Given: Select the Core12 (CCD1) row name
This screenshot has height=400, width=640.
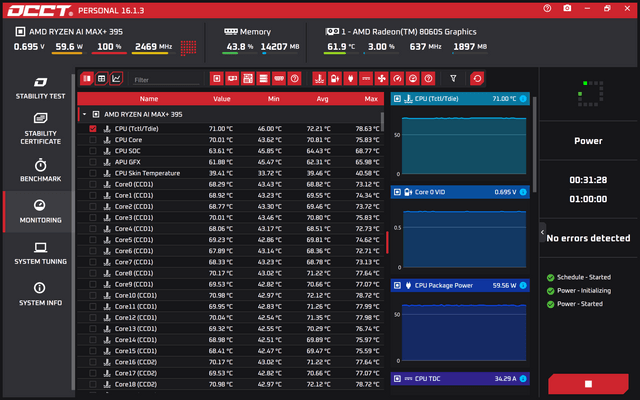Looking at the screenshot, I should [136, 318].
